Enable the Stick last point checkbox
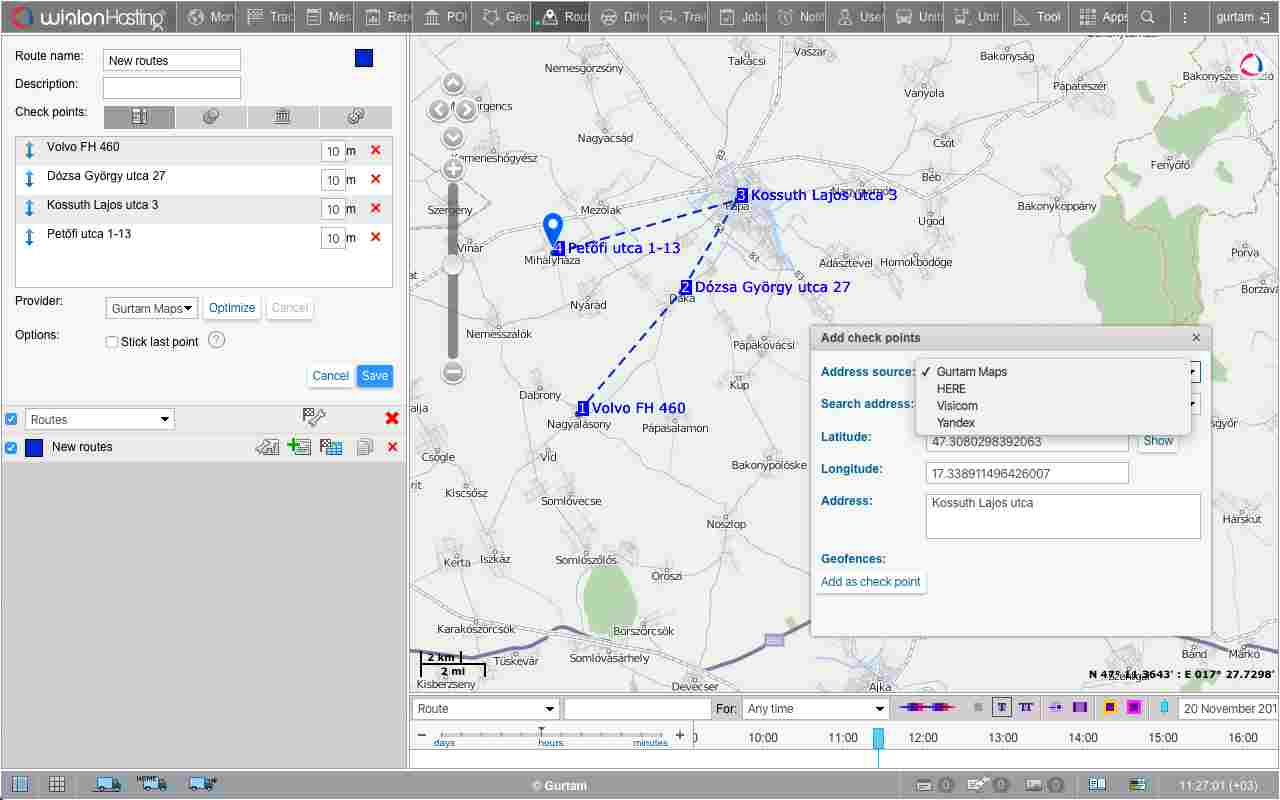The height and width of the screenshot is (800, 1280). (112, 342)
